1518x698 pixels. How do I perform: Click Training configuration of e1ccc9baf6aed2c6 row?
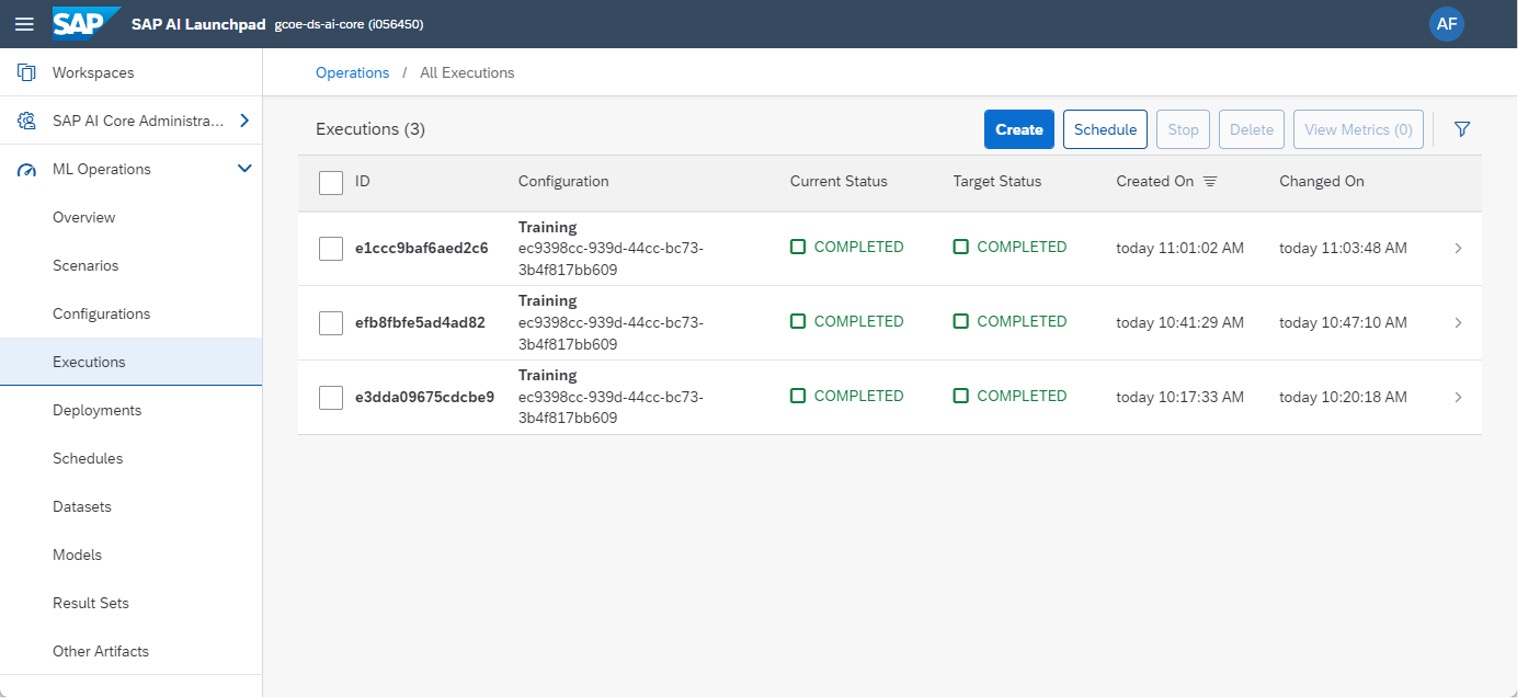(547, 227)
